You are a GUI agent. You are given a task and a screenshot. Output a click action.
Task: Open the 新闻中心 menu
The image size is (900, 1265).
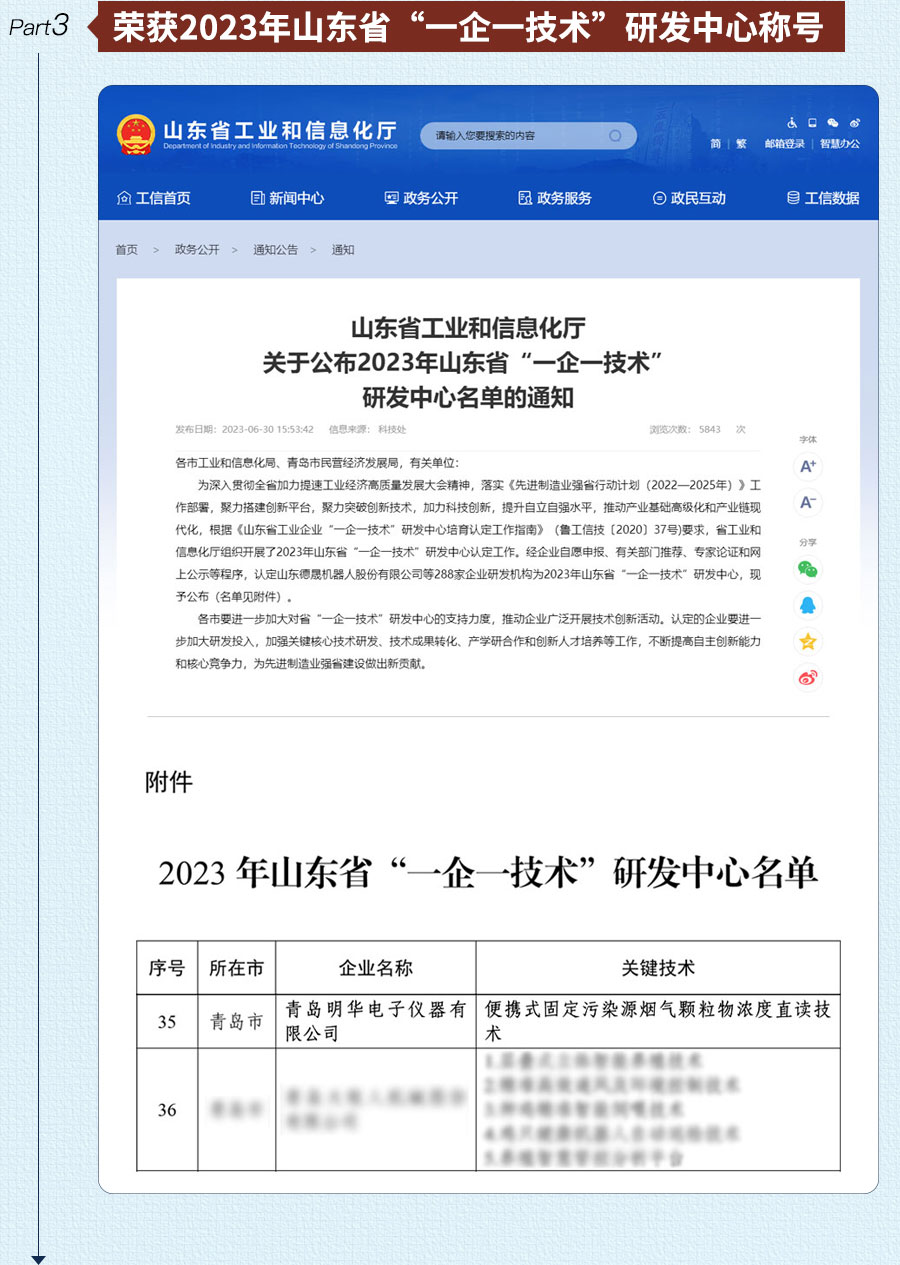[287, 198]
